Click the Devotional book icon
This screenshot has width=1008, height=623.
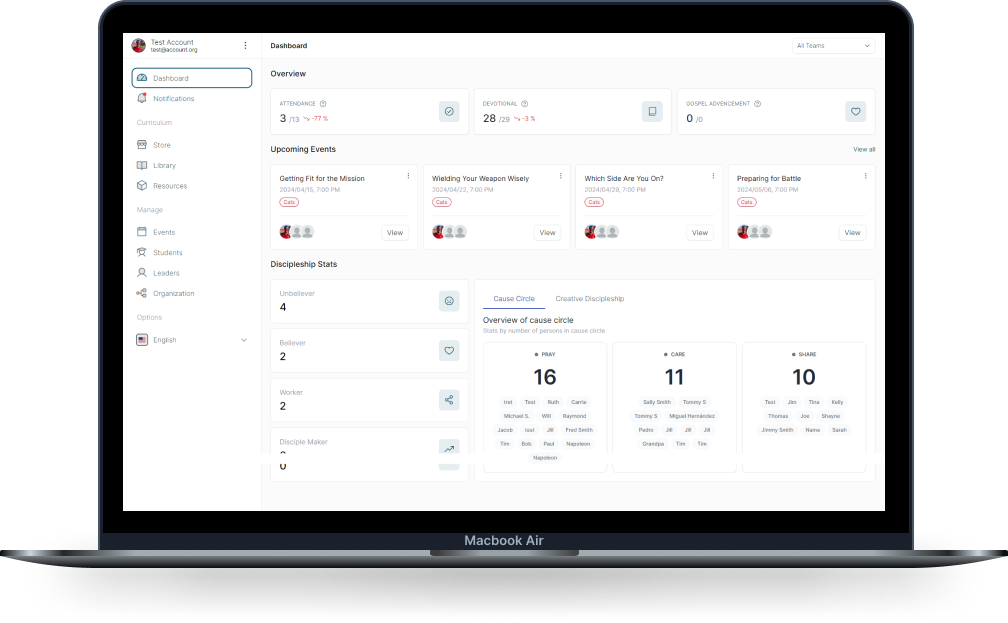tap(652, 112)
